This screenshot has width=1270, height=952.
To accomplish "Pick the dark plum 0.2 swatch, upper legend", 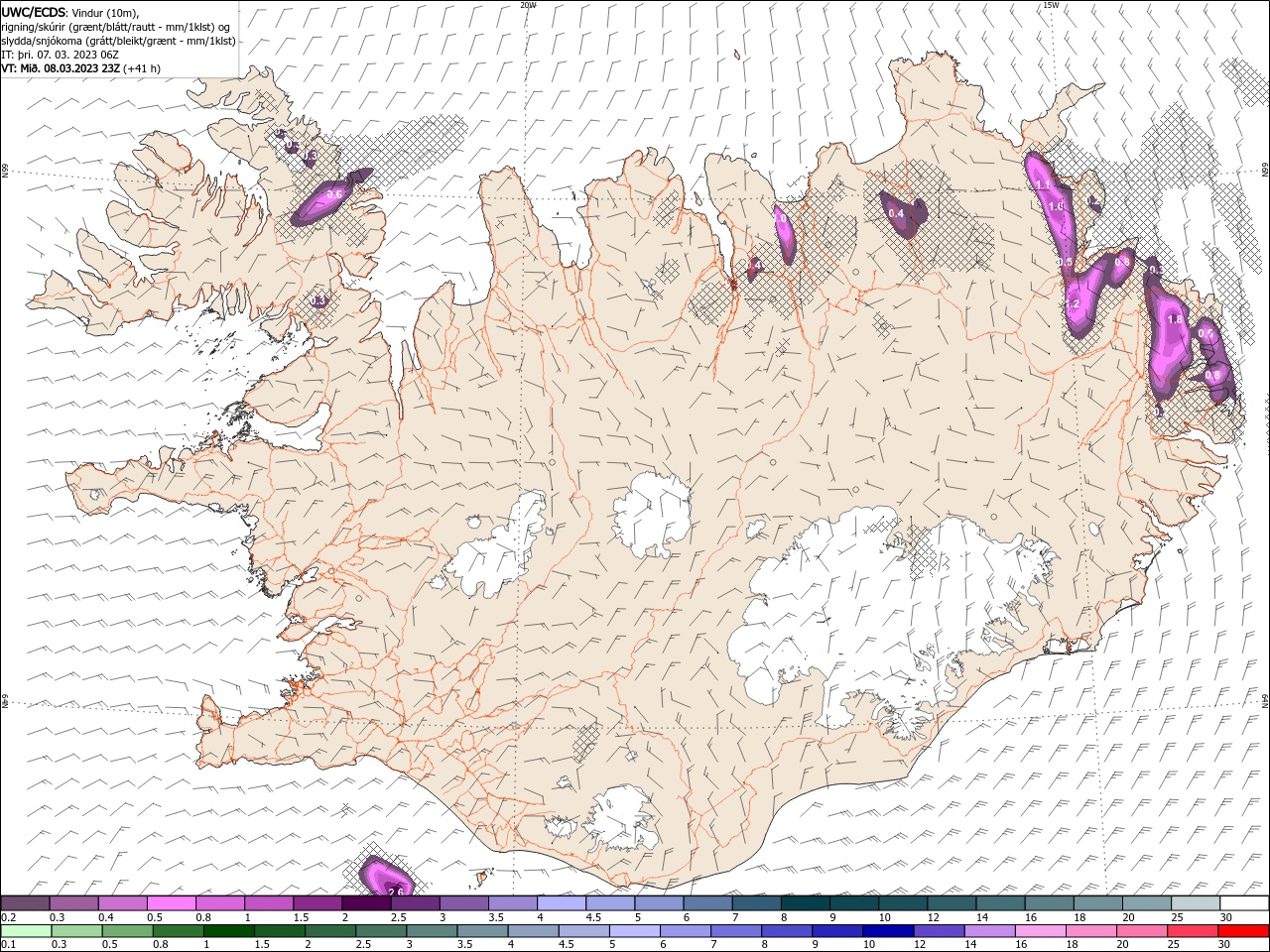I will point(25,903).
